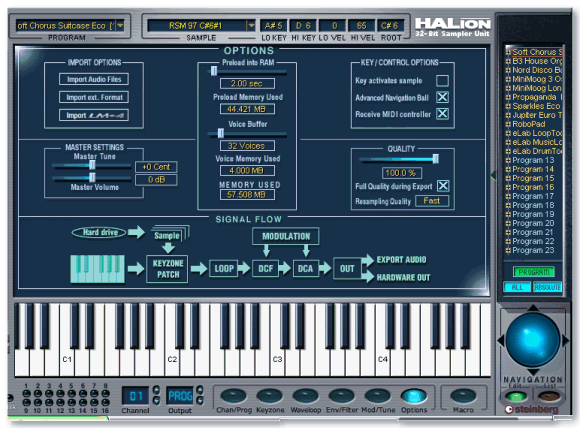This screenshot has height=428, width=580.
Task: Select the lit Options page button
Action: click(x=414, y=396)
